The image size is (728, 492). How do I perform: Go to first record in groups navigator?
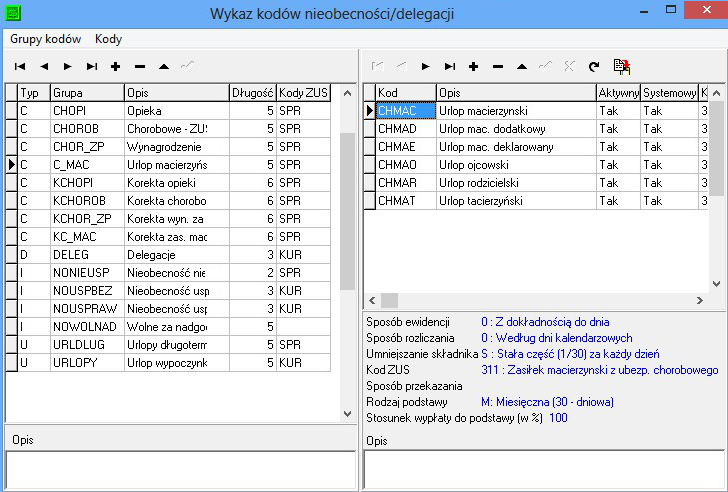pyautogui.click(x=20, y=66)
